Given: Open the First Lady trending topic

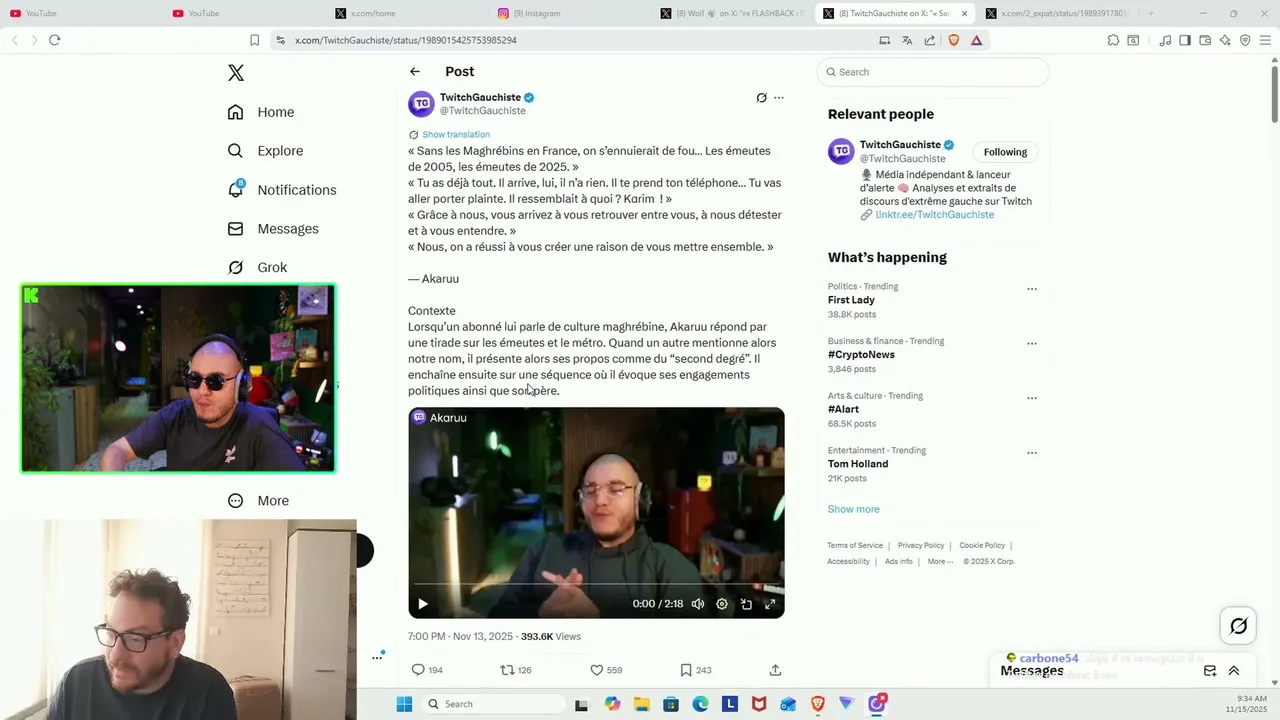Looking at the screenshot, I should tap(851, 300).
